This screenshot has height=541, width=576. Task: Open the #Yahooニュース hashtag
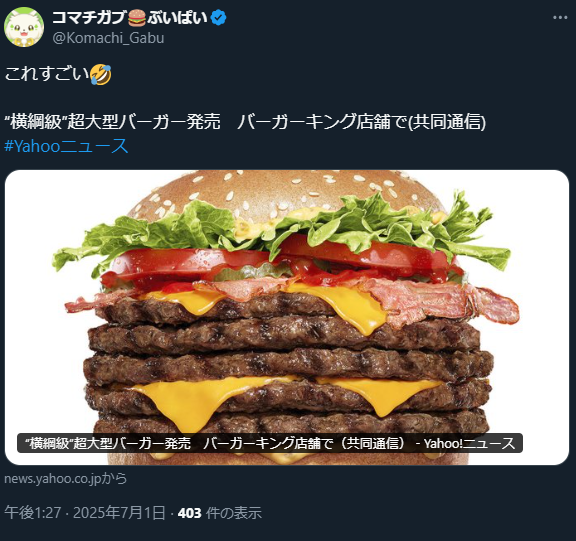[x=66, y=146]
